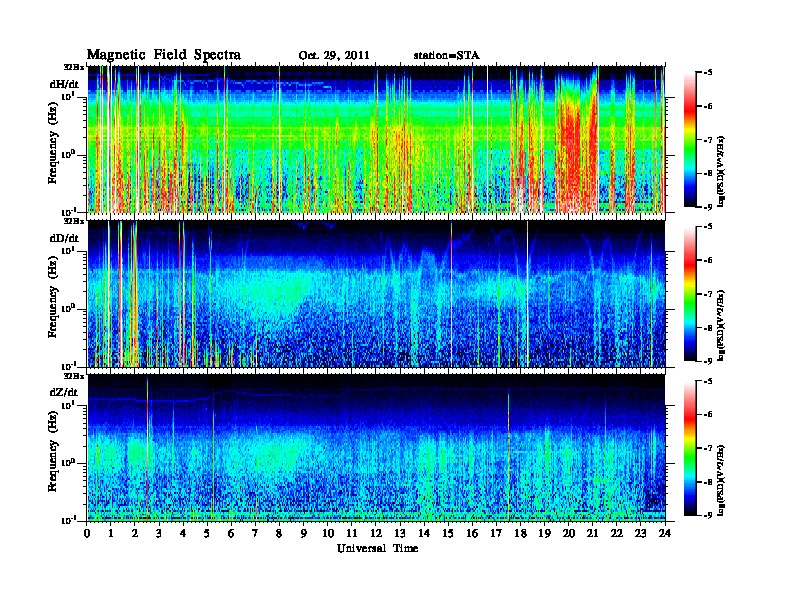Click the dD/dt spectrogram plot
Viewport: 792px width, 612px height.
click(x=376, y=294)
